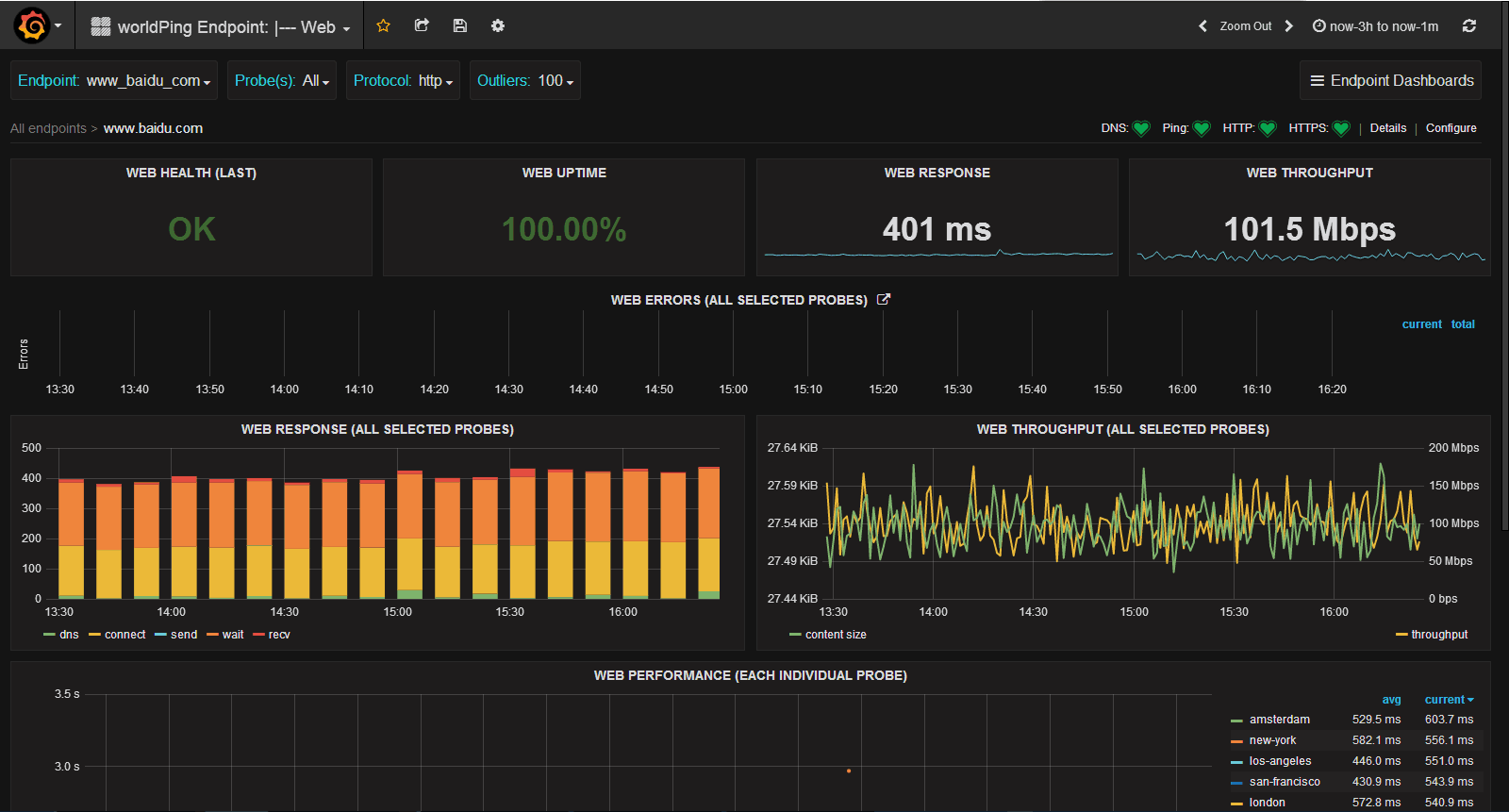1509x812 pixels.
Task: Open the Protocol http dropdown
Action: [403, 81]
